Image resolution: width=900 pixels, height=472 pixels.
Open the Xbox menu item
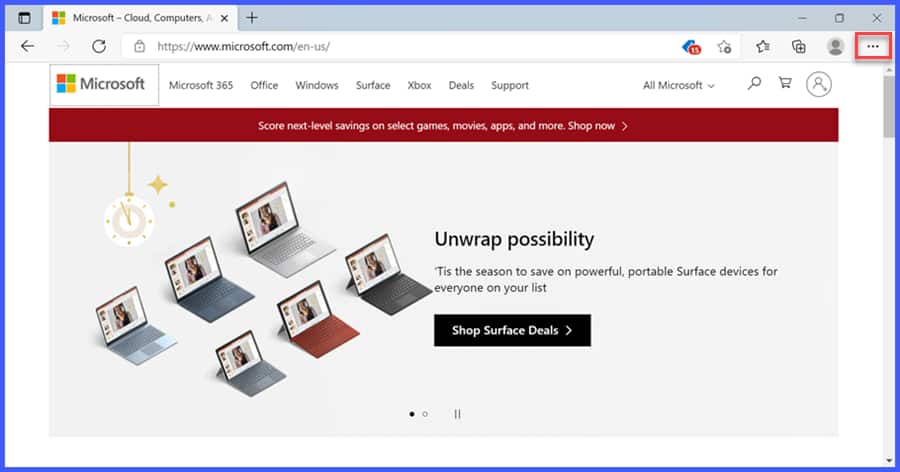pyautogui.click(x=419, y=86)
